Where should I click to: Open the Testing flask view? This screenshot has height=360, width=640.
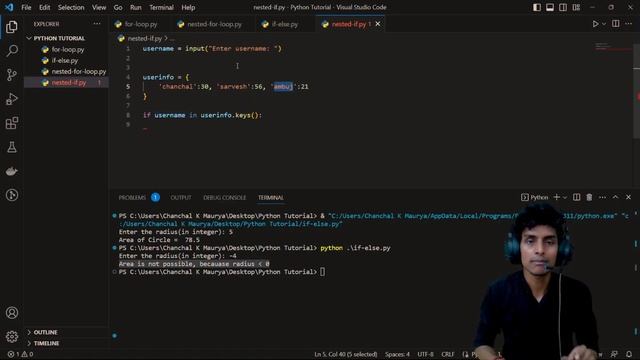12,147
